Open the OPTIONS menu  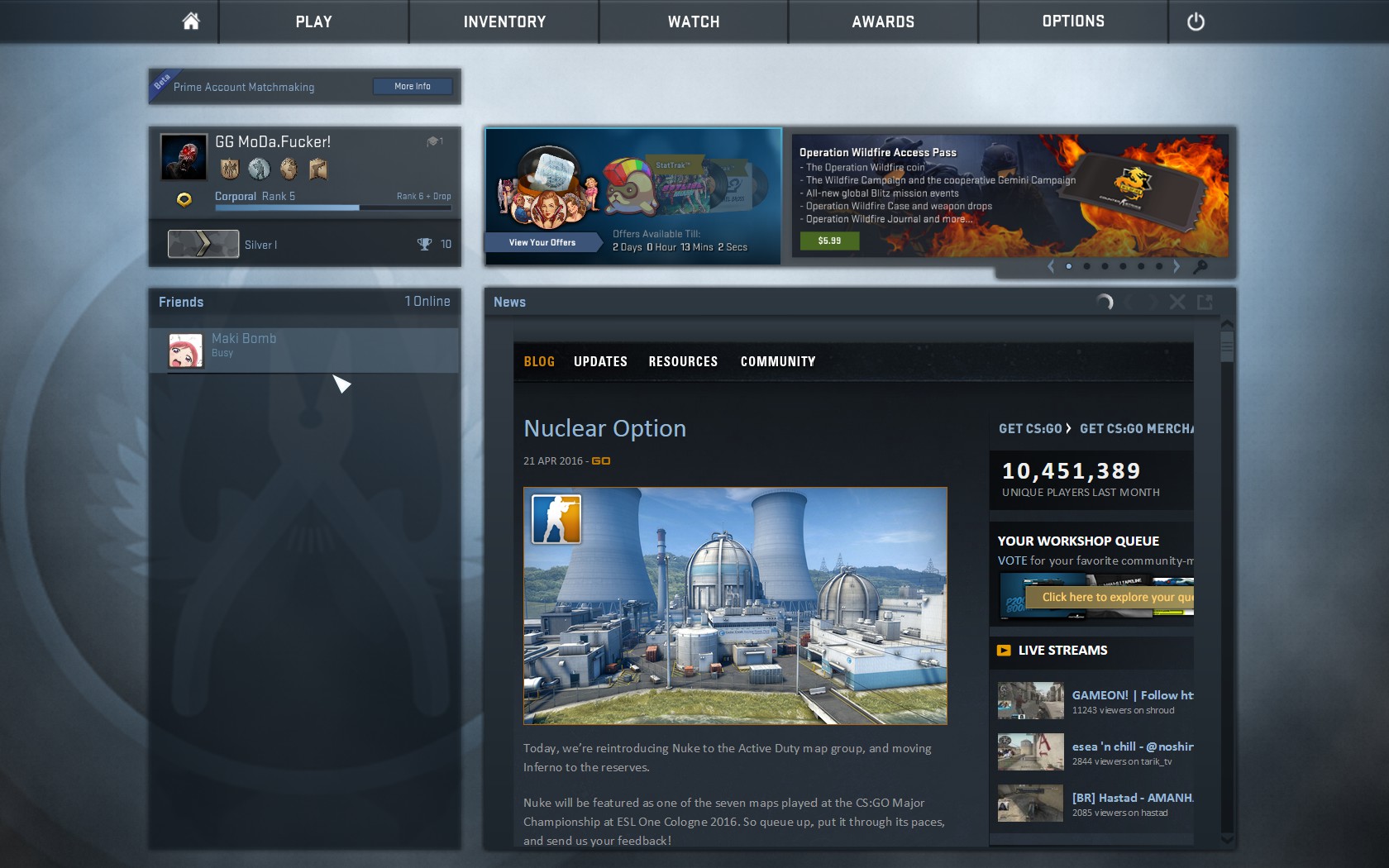(1073, 21)
